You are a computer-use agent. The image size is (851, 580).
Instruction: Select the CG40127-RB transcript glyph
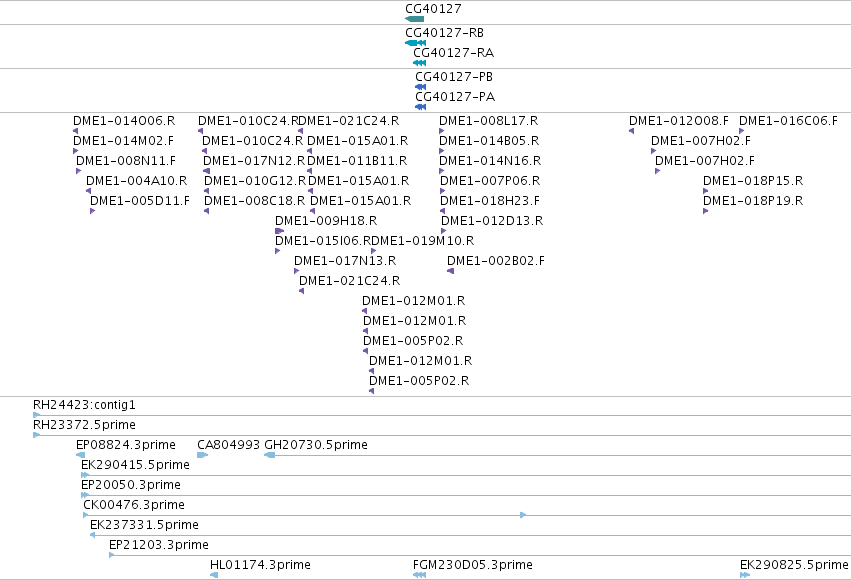[416, 43]
